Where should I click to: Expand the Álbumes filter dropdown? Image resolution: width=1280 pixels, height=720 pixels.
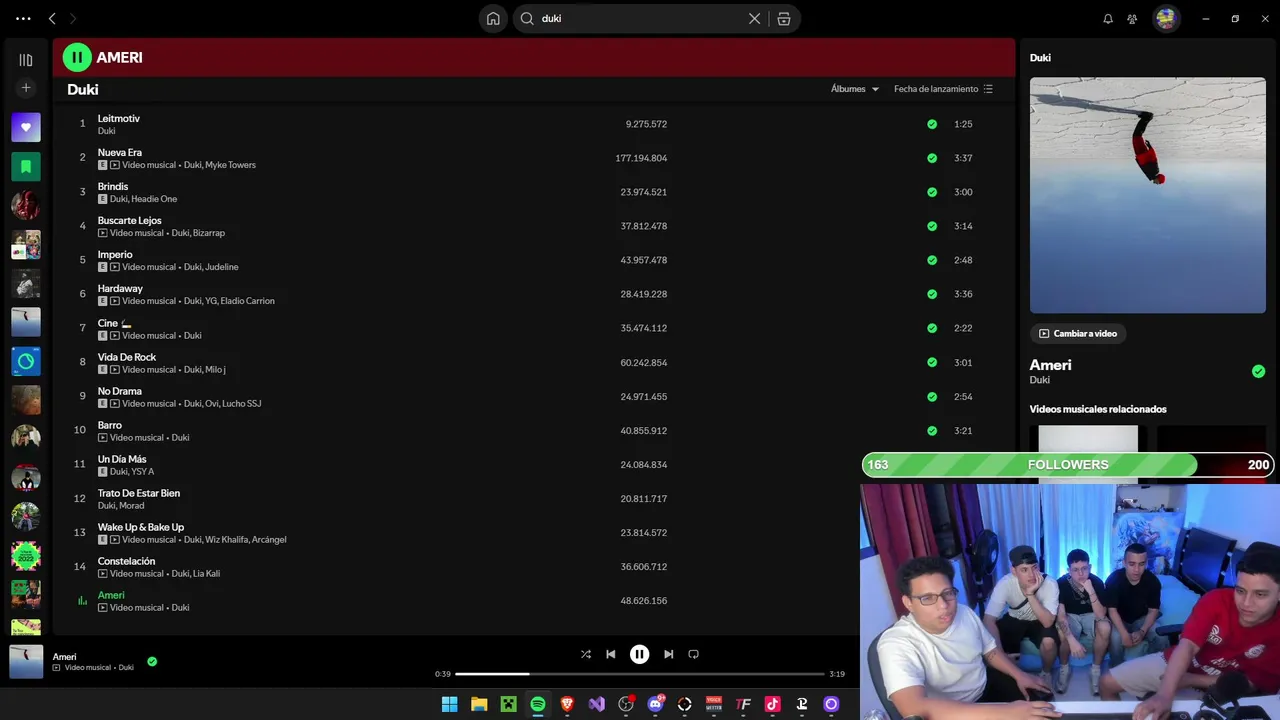click(x=855, y=89)
